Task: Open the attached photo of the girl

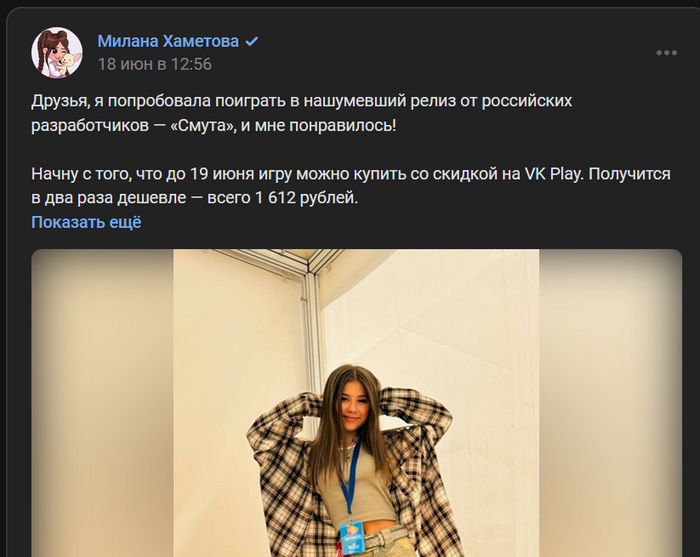Action: tap(356, 403)
